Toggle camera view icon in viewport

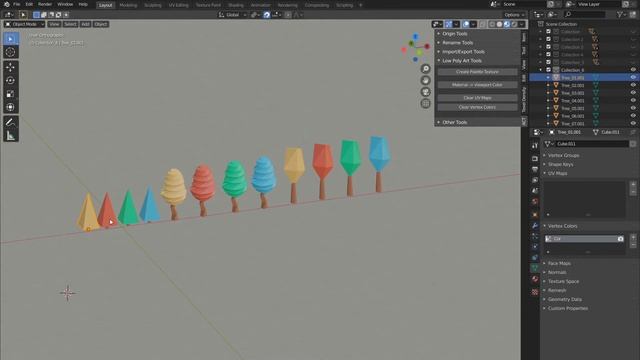point(425,92)
